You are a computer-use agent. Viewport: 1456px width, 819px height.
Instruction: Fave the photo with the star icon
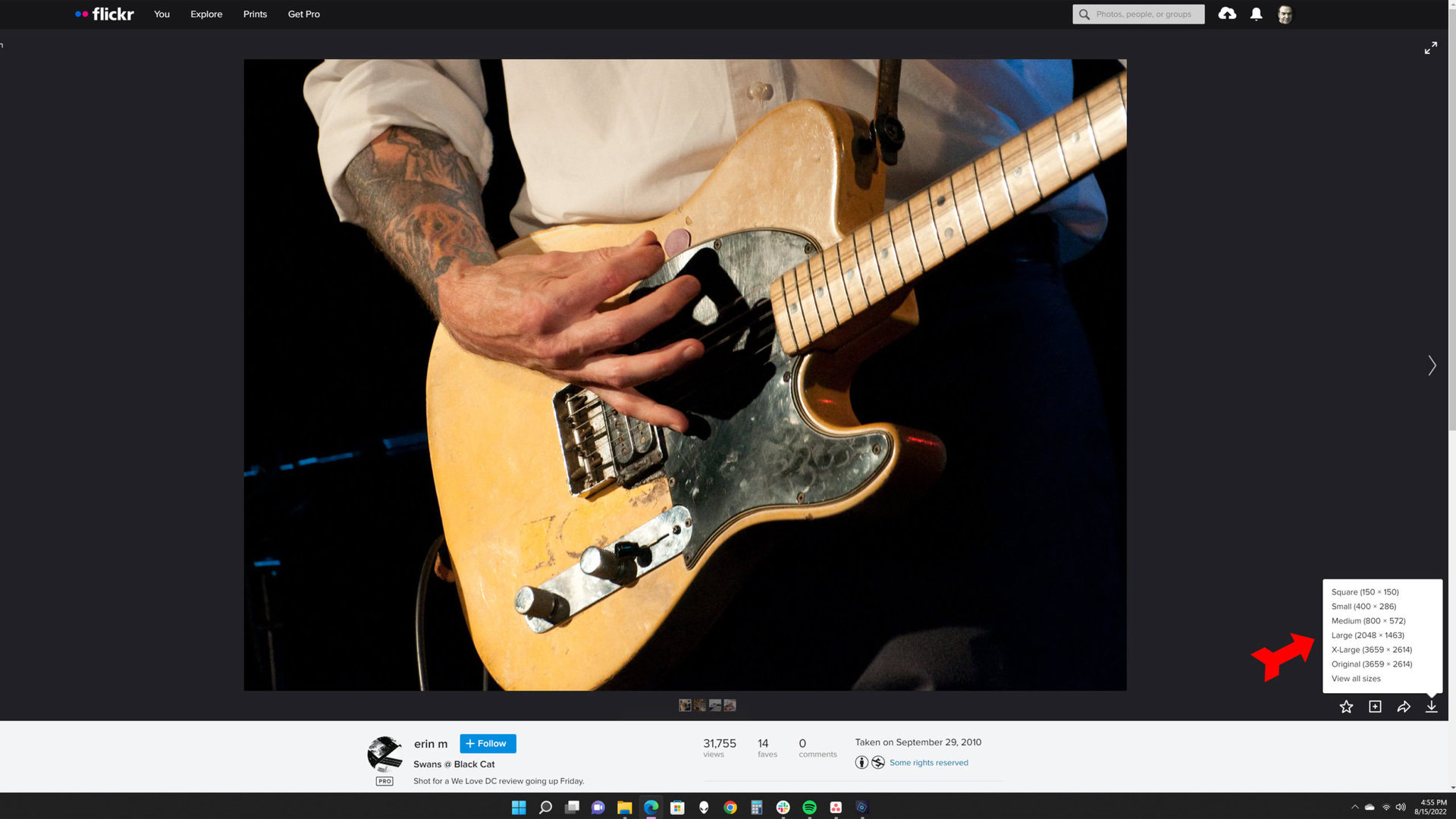tap(1346, 707)
